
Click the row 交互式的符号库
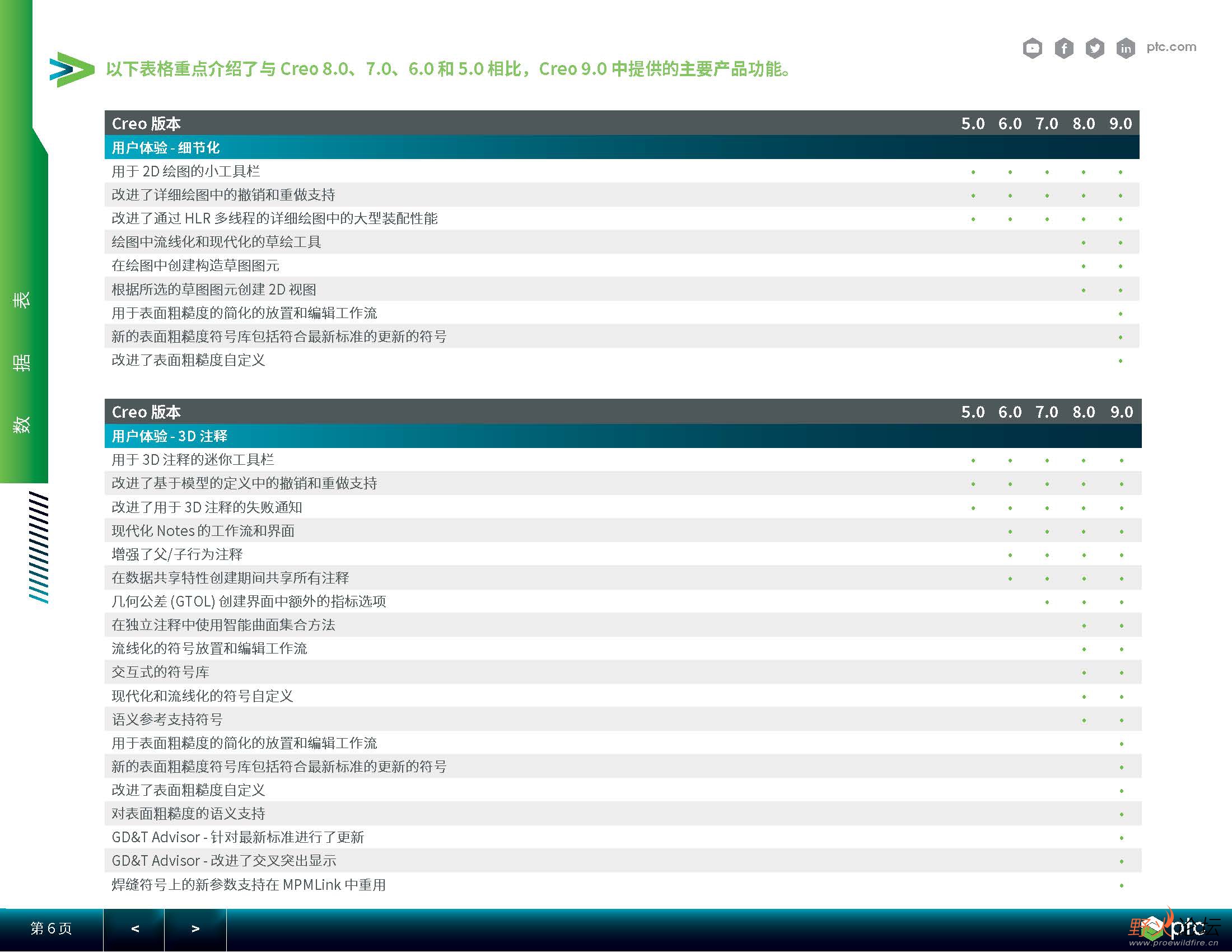pos(623,672)
